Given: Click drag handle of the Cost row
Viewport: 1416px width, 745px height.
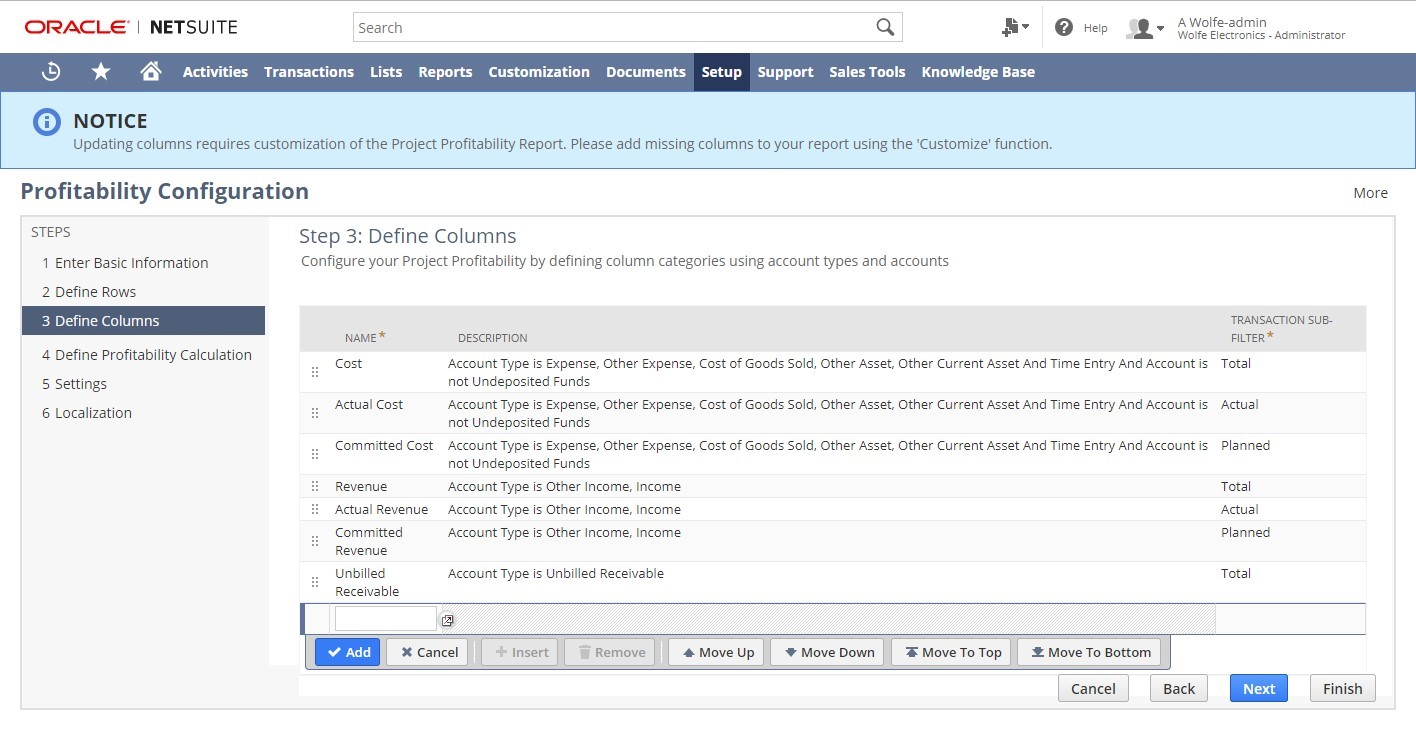Looking at the screenshot, I should 315,372.
